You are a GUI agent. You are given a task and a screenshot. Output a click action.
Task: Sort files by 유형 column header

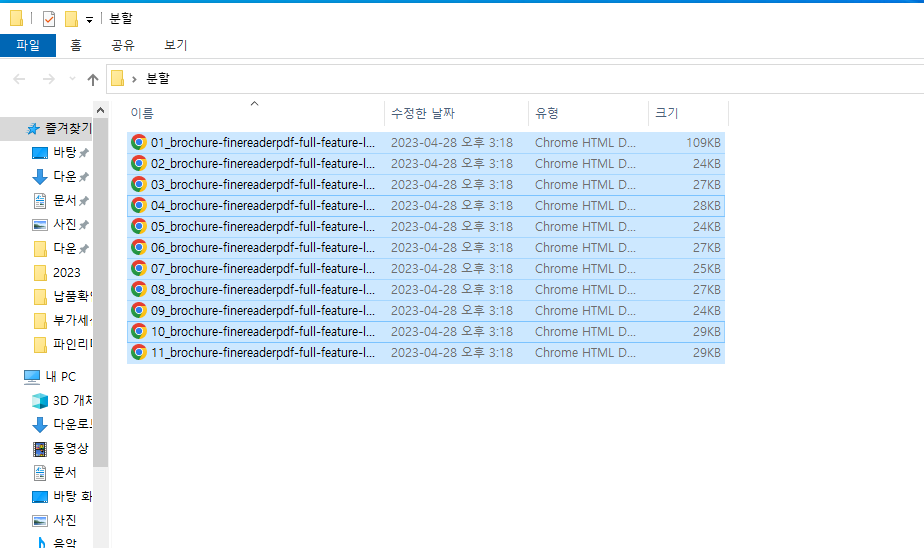coord(588,113)
